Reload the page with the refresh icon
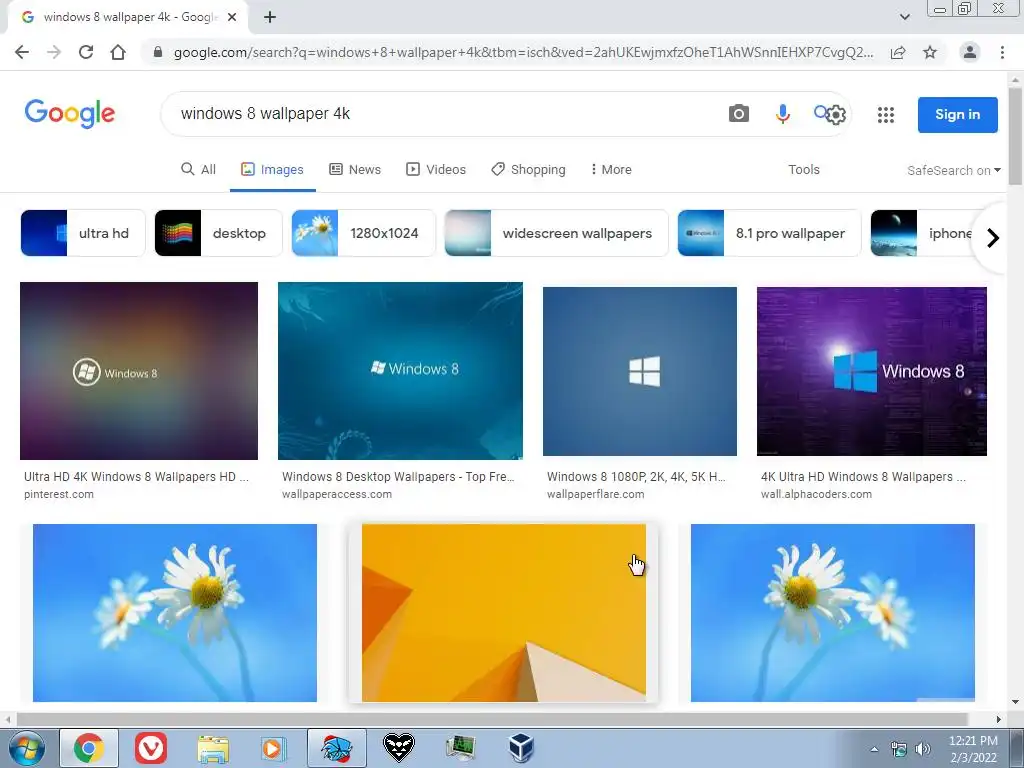 point(86,52)
